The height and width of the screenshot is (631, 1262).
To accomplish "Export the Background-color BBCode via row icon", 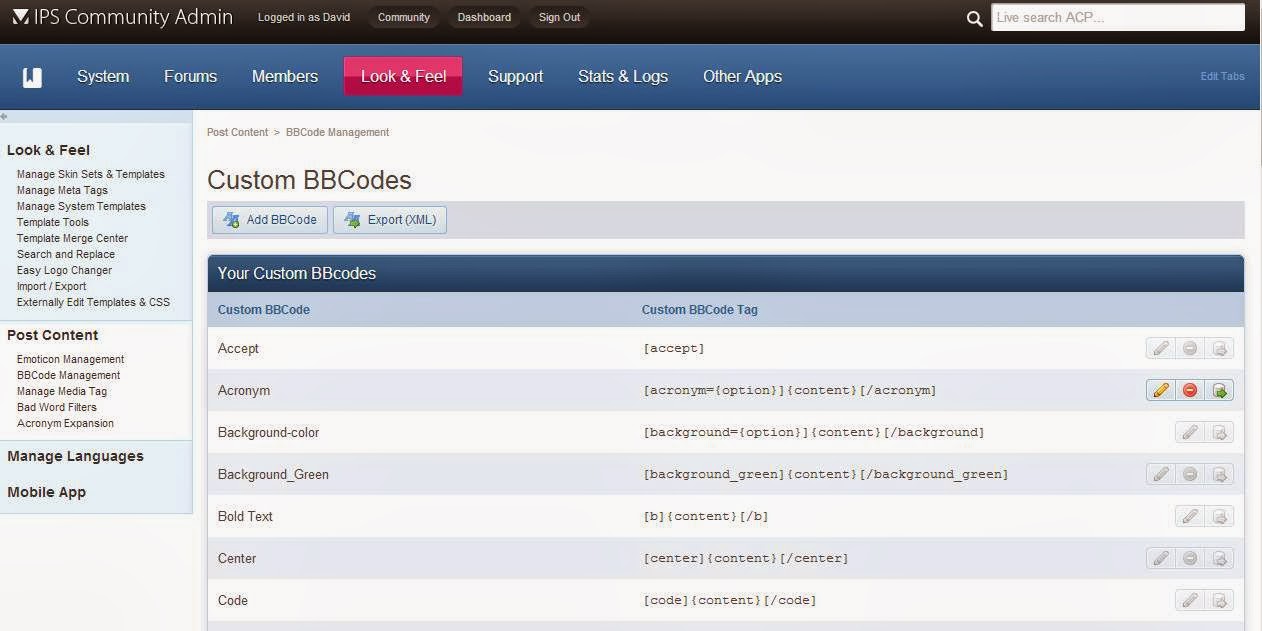I will click(x=1219, y=432).
